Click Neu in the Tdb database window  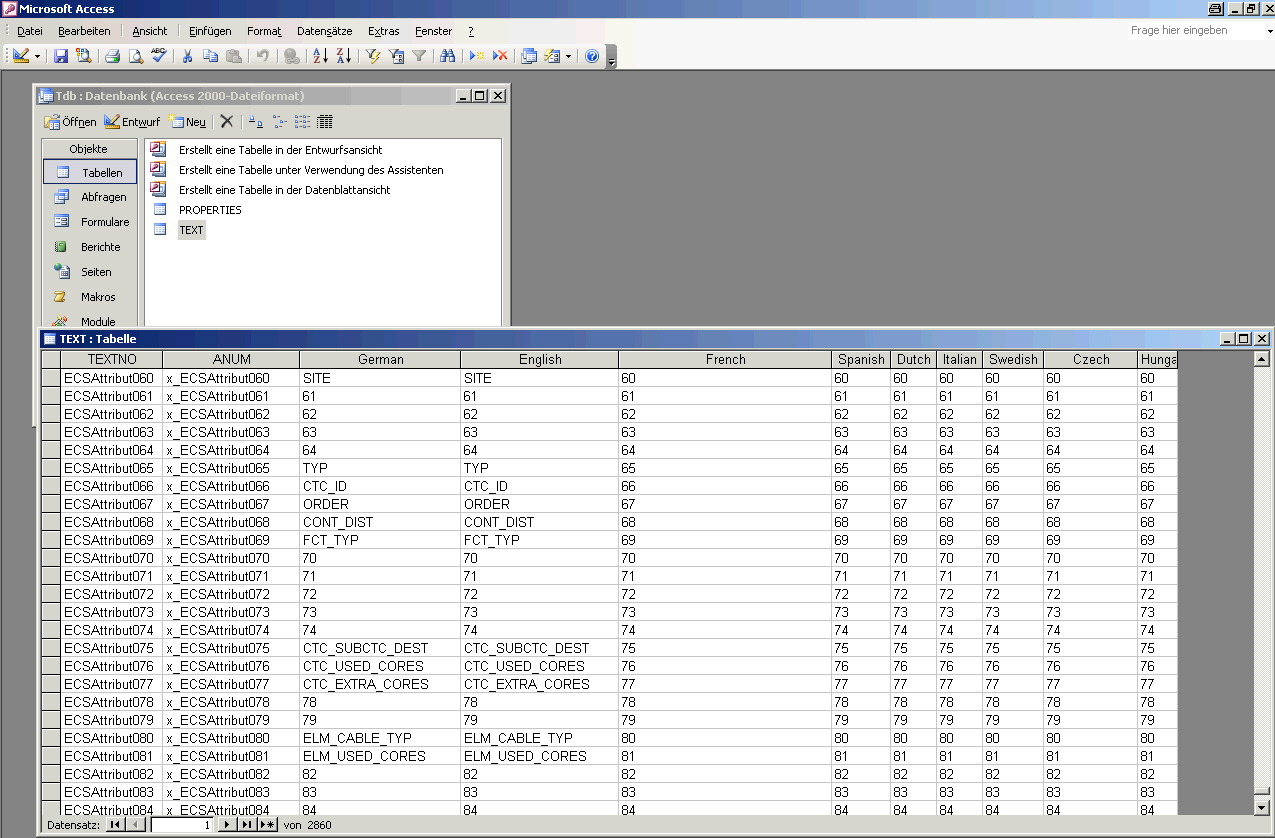[187, 122]
